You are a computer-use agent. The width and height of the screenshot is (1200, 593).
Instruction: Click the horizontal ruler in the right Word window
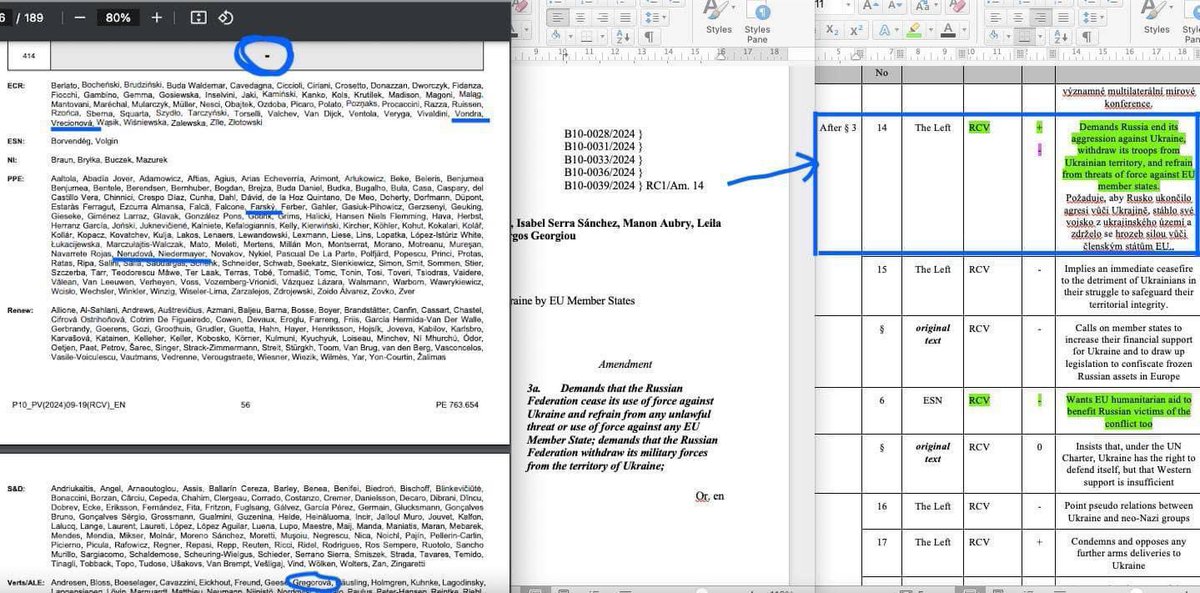coord(1007,53)
